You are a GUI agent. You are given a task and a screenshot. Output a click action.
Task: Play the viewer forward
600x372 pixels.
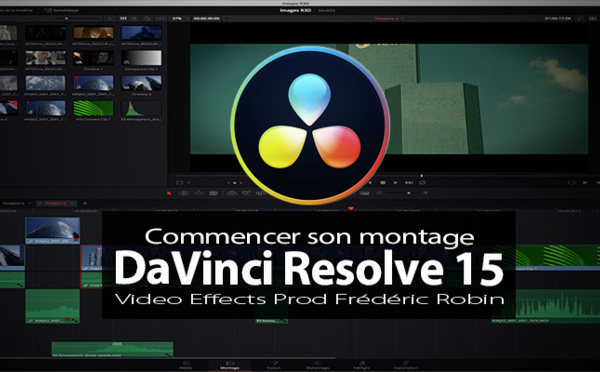[395, 183]
